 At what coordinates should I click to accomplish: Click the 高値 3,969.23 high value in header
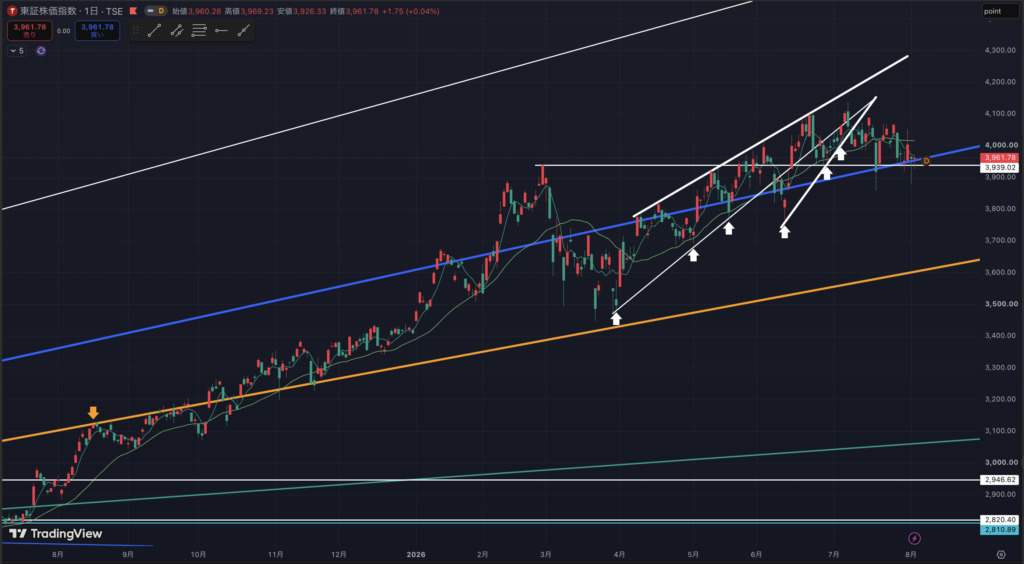pos(249,11)
